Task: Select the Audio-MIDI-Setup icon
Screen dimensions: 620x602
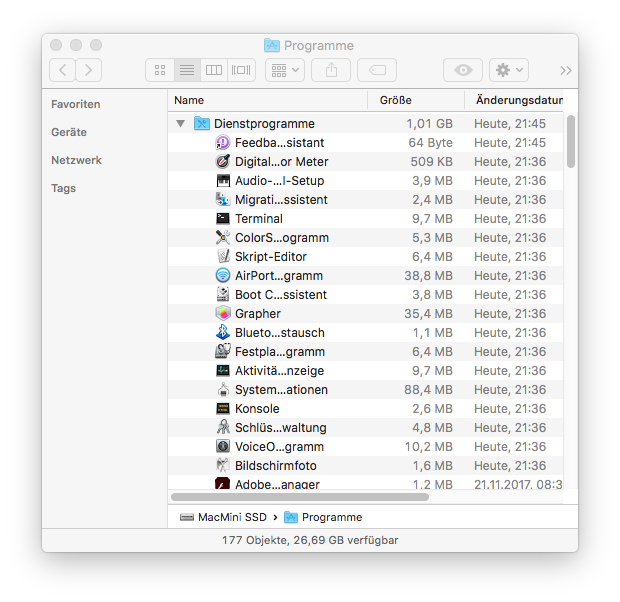Action: tap(223, 180)
